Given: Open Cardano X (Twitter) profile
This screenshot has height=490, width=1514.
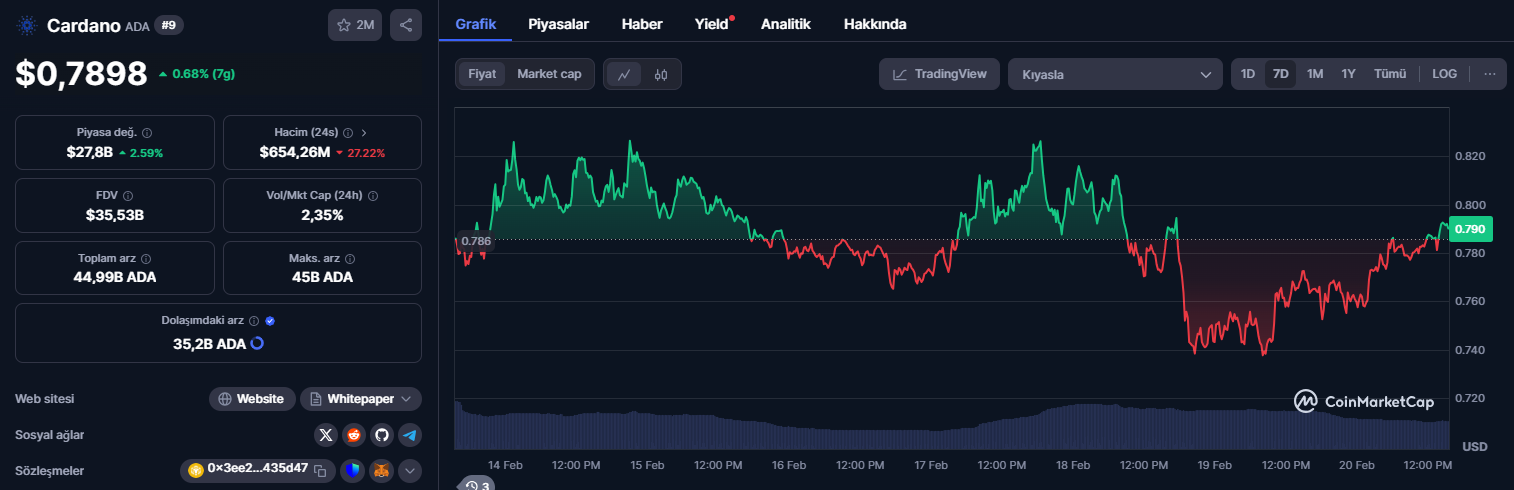Looking at the screenshot, I should [326, 435].
